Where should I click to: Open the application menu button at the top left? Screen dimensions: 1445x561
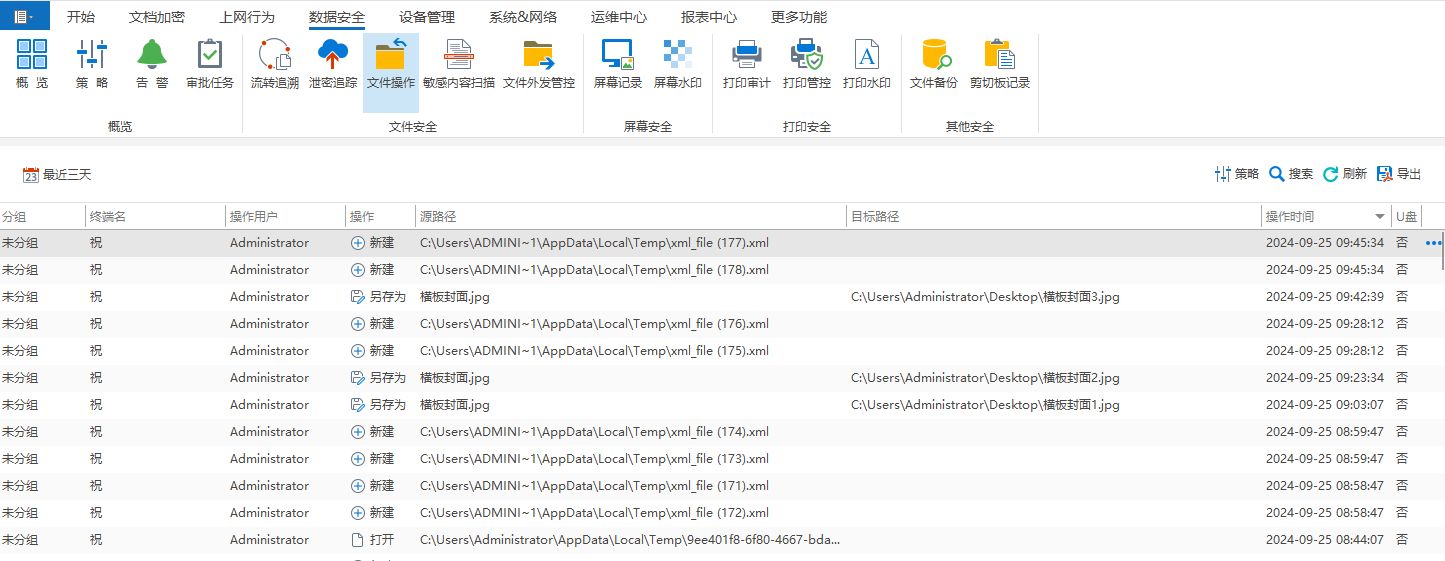point(25,16)
